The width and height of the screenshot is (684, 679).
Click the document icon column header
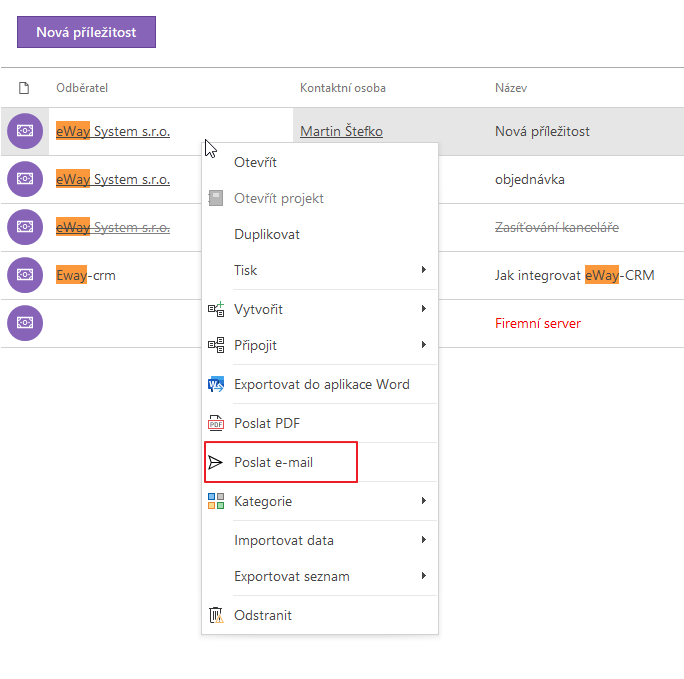click(24, 88)
